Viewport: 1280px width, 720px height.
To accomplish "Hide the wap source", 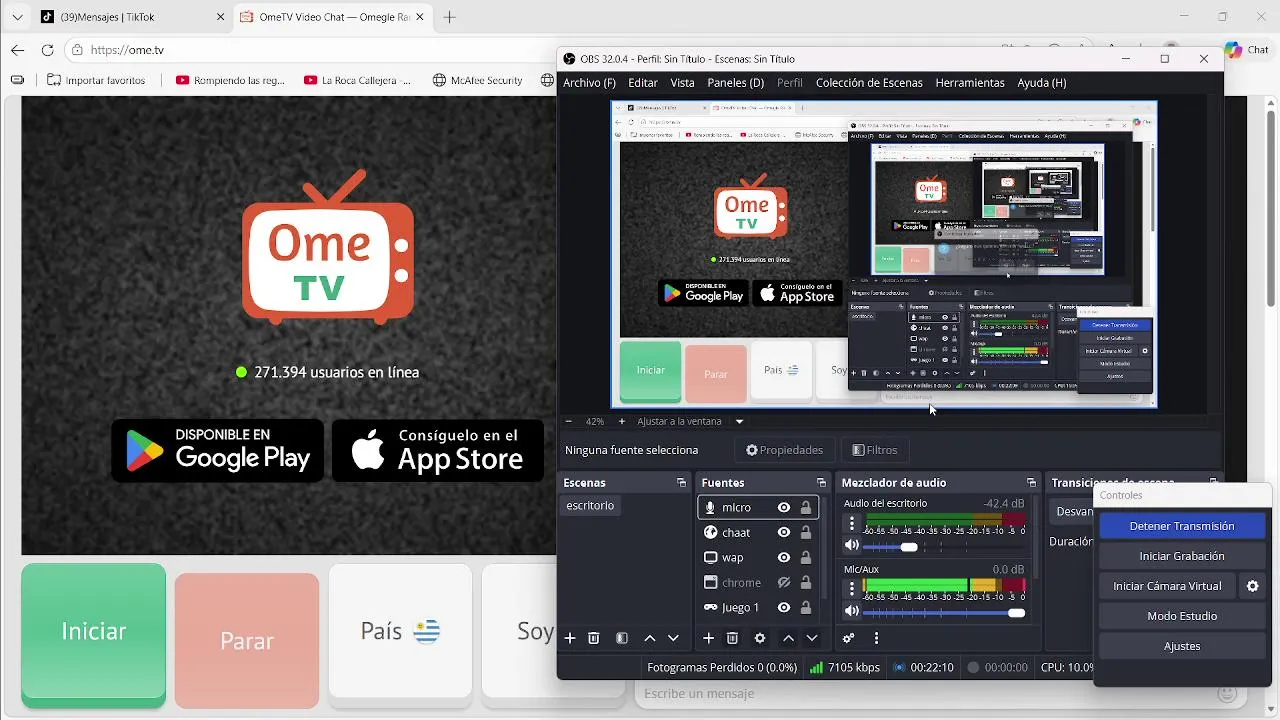I will click(x=784, y=558).
